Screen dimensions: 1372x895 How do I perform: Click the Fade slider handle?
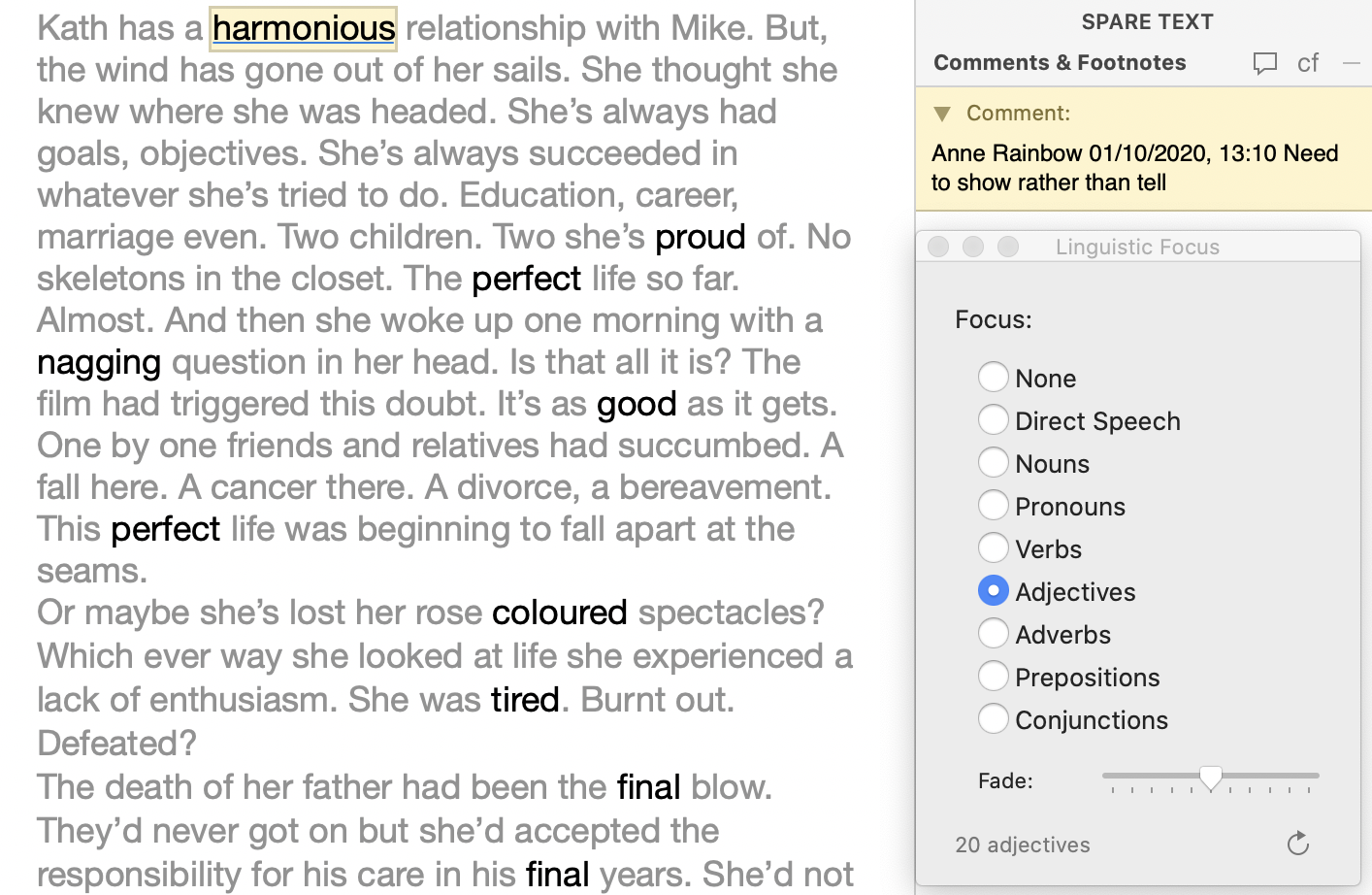[x=1211, y=778]
